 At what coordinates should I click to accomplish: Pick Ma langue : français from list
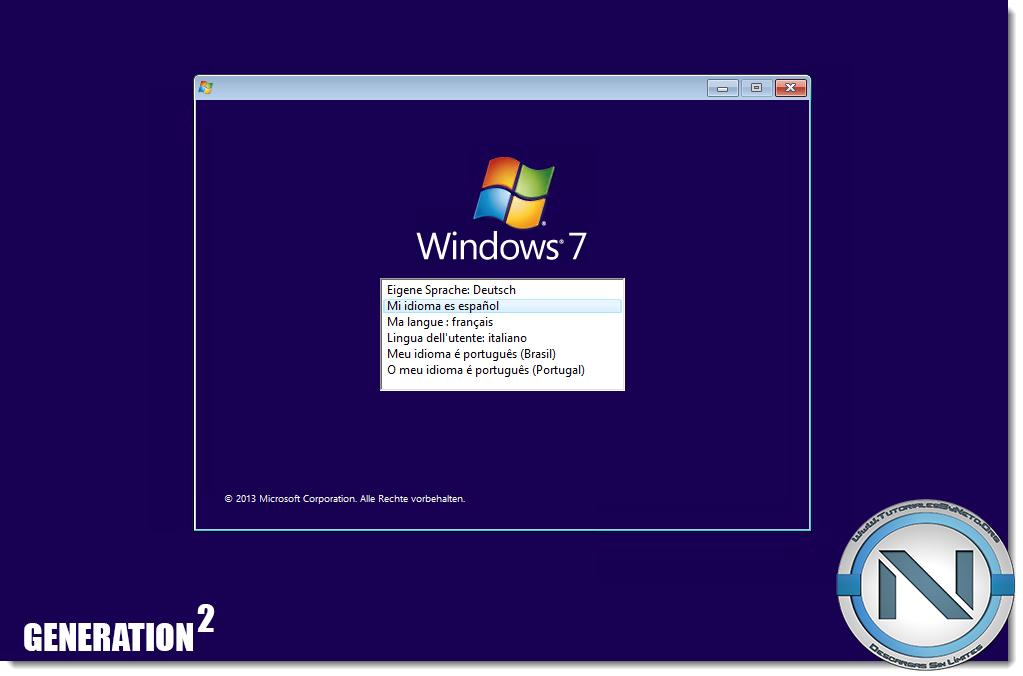pyautogui.click(x=502, y=322)
